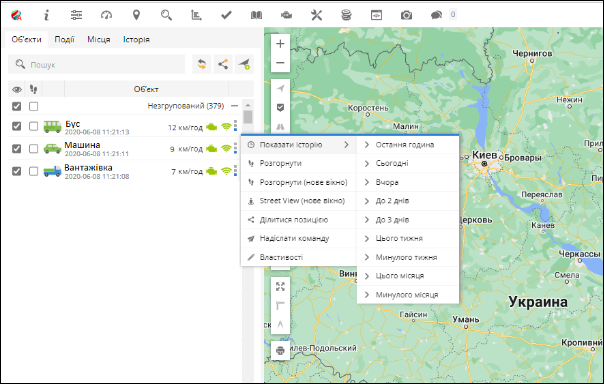This screenshot has width=605, height=384.
Task: Open the expenses coins icon
Action: tap(346, 15)
